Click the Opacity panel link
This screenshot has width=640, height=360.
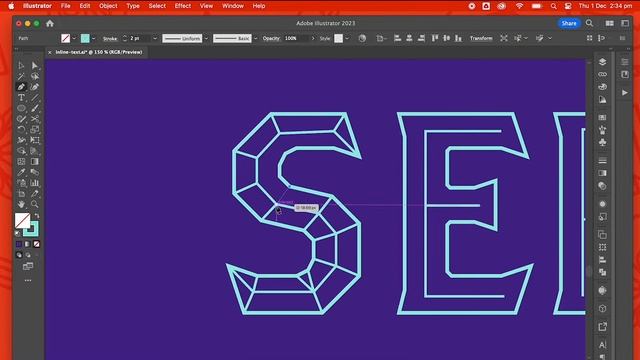(x=271, y=38)
